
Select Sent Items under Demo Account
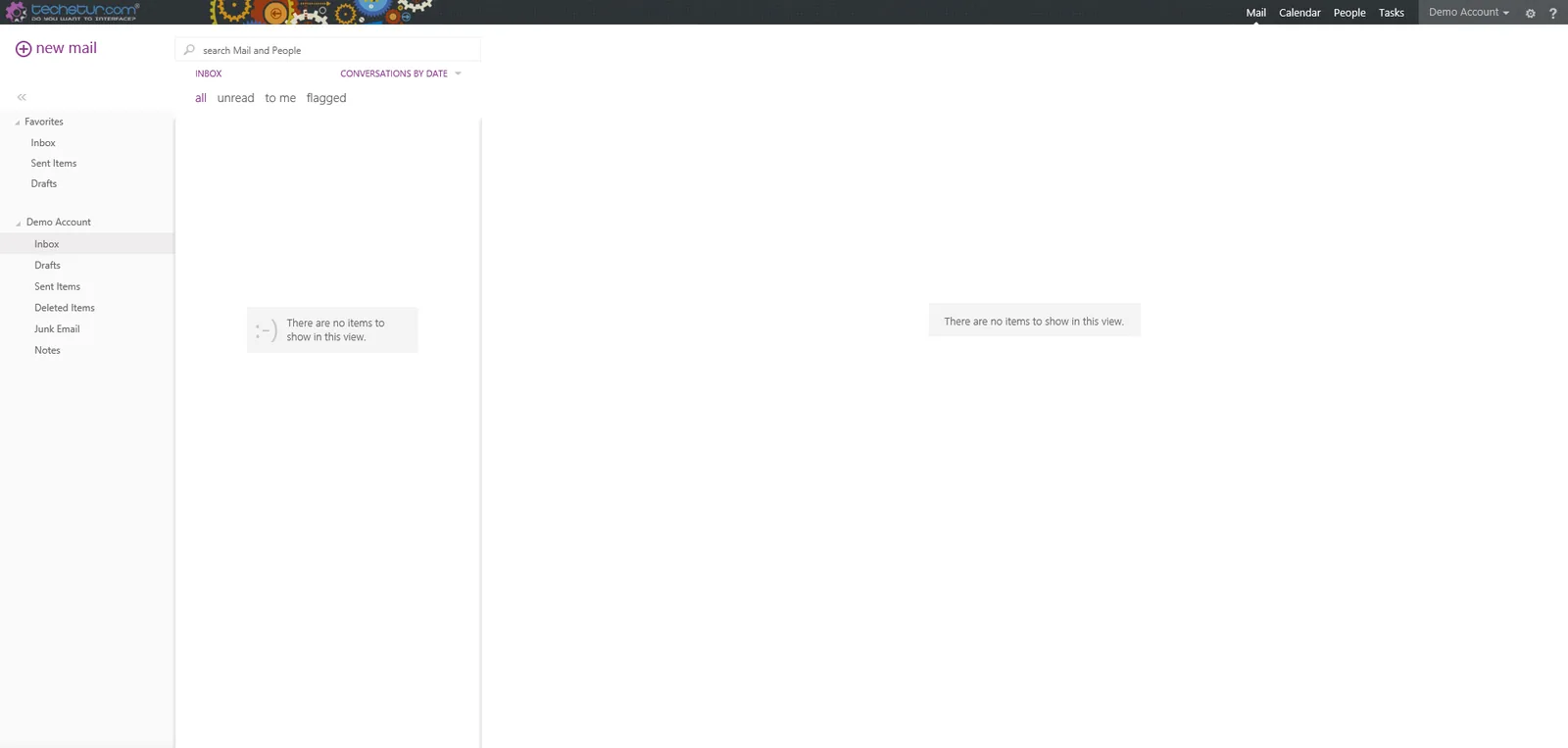click(x=57, y=287)
